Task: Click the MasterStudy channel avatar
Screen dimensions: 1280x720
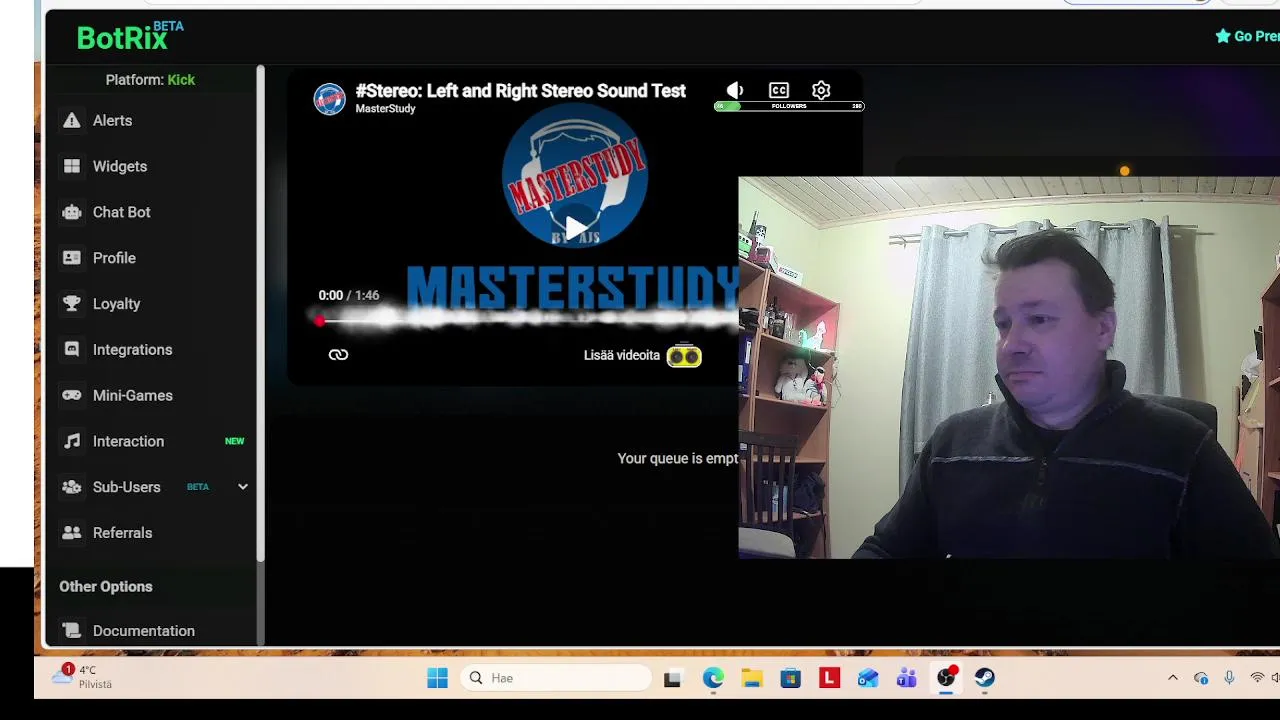Action: [330, 99]
